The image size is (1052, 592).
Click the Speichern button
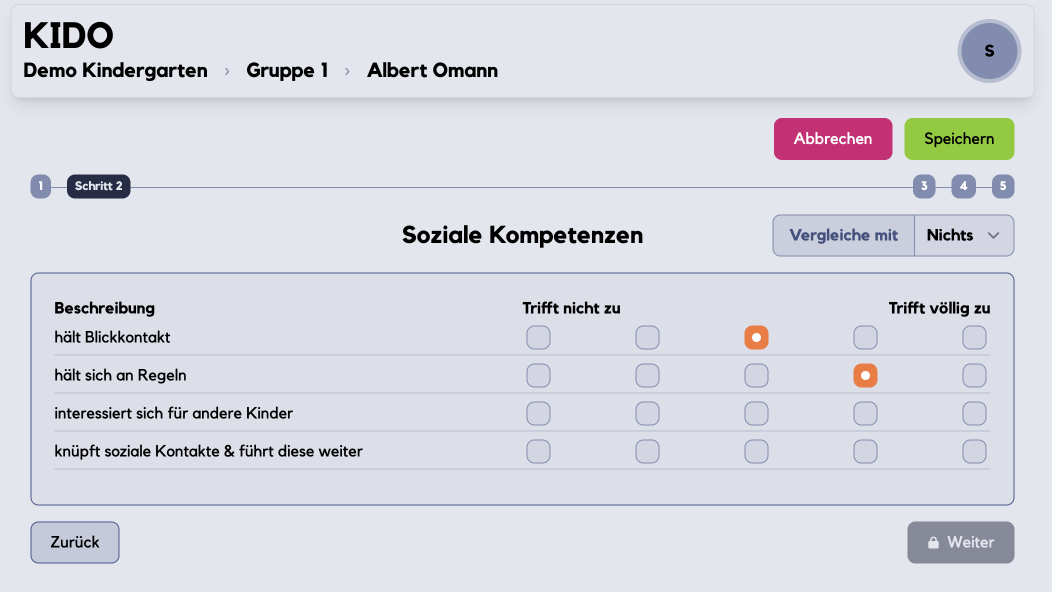(959, 139)
